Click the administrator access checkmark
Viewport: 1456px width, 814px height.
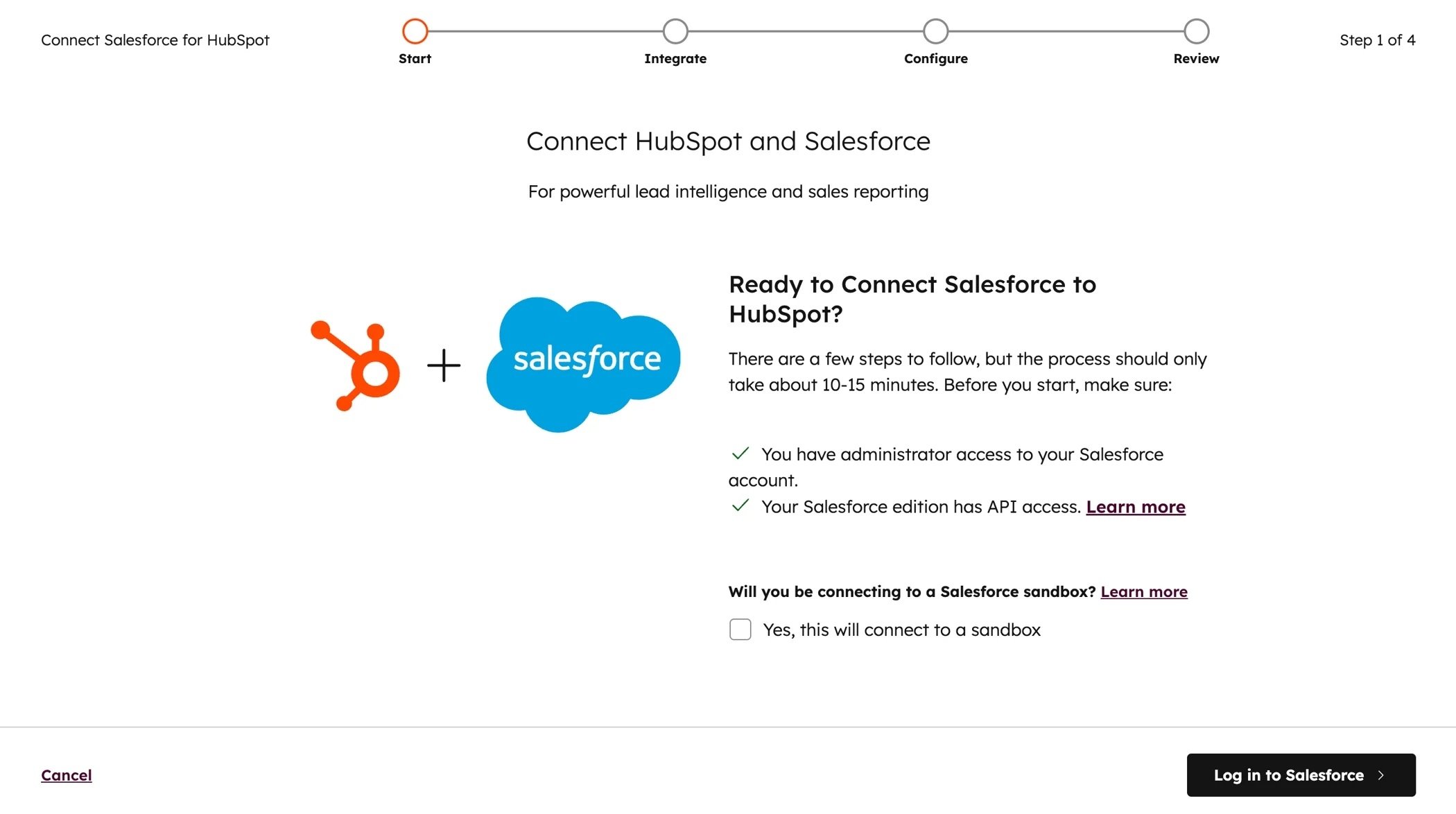click(x=740, y=453)
